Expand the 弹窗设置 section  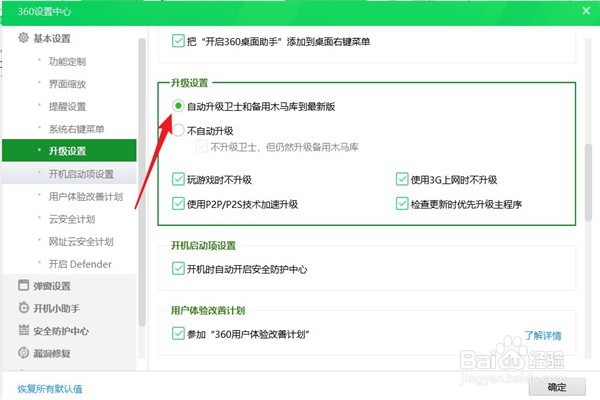(x=52, y=286)
